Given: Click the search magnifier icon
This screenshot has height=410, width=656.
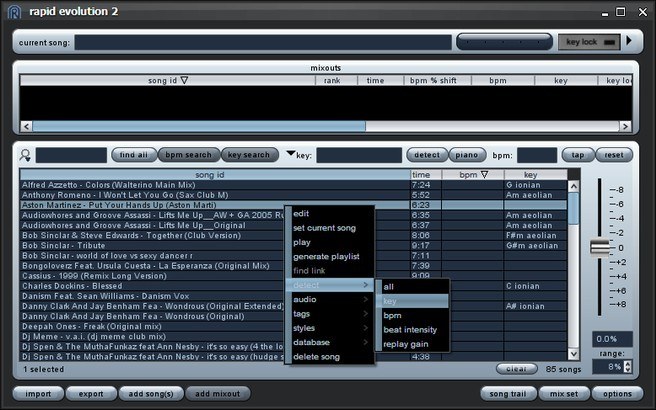Looking at the screenshot, I should (x=25, y=155).
